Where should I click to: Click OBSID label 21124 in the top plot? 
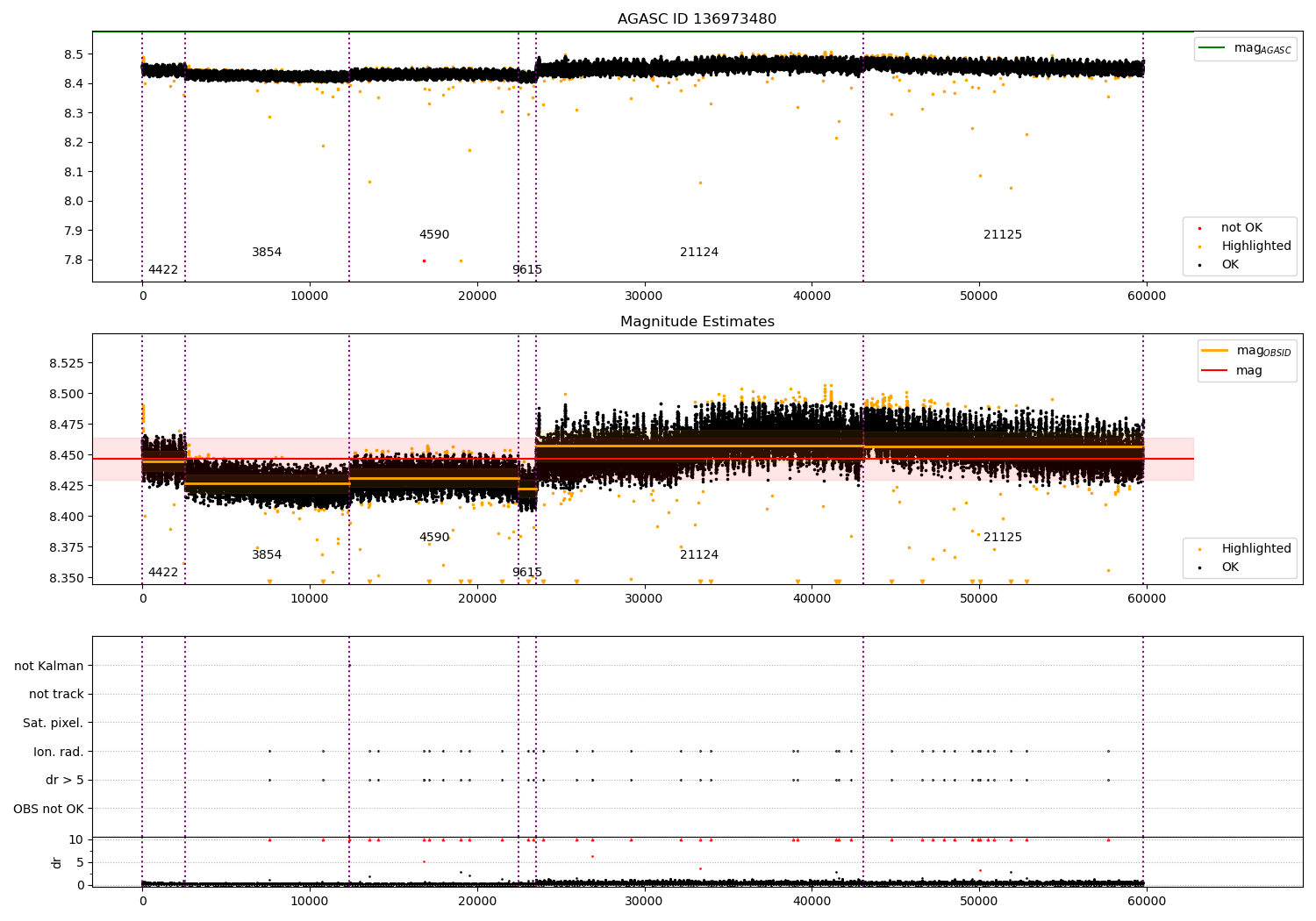[x=699, y=253]
